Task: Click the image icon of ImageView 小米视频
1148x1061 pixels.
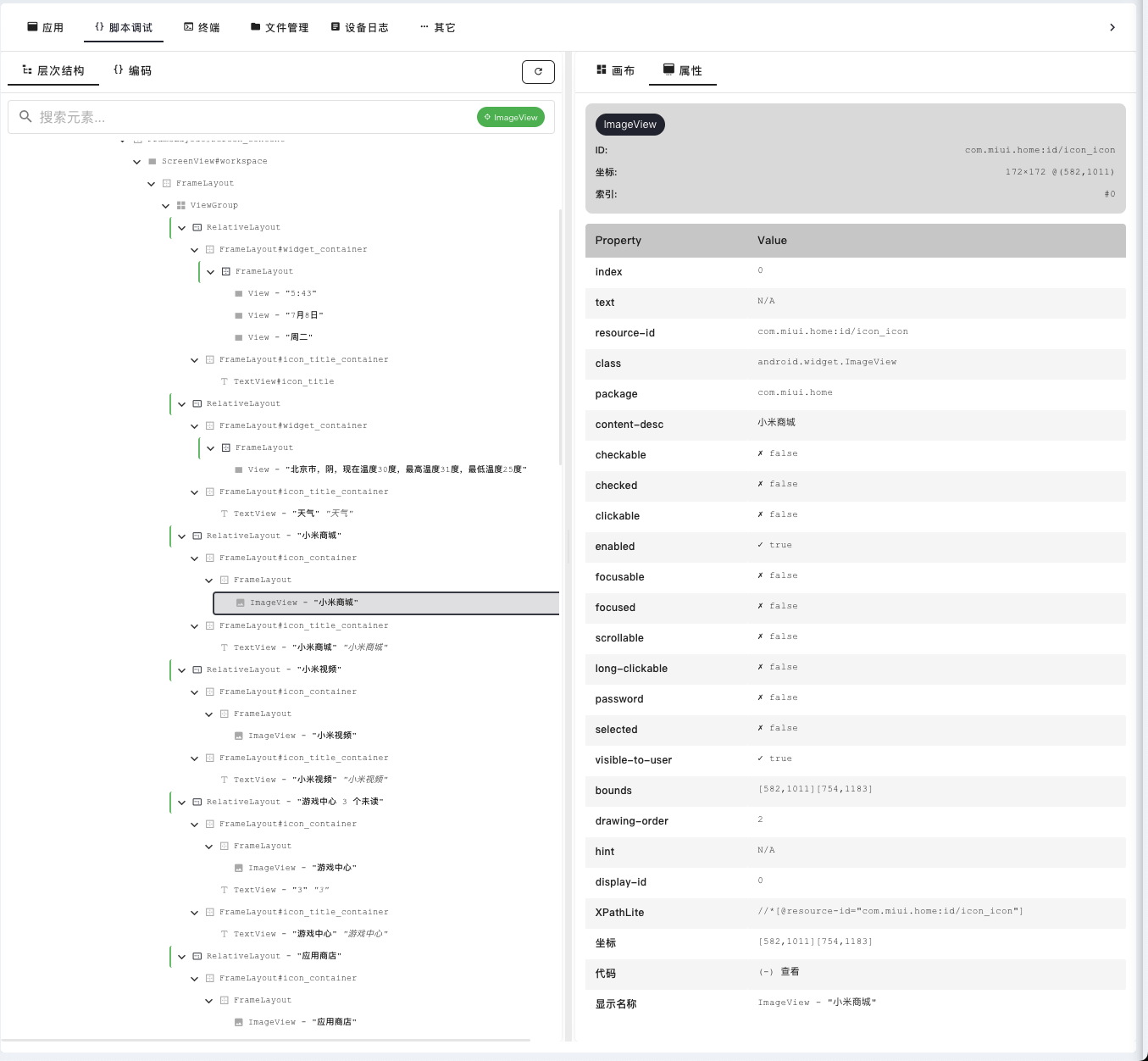Action: click(x=239, y=736)
